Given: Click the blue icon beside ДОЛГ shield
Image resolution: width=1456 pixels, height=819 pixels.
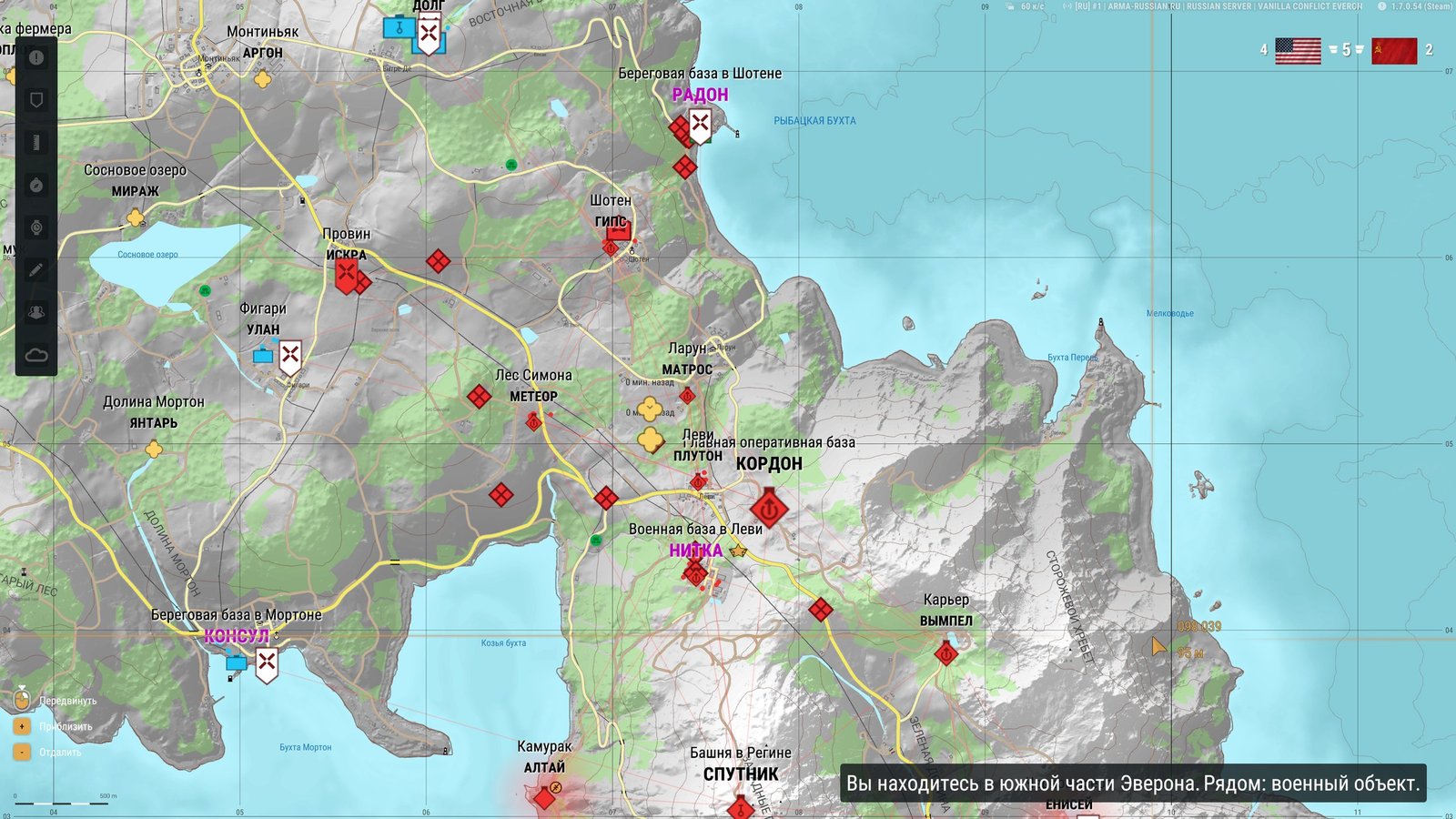Looking at the screenshot, I should (x=399, y=27).
